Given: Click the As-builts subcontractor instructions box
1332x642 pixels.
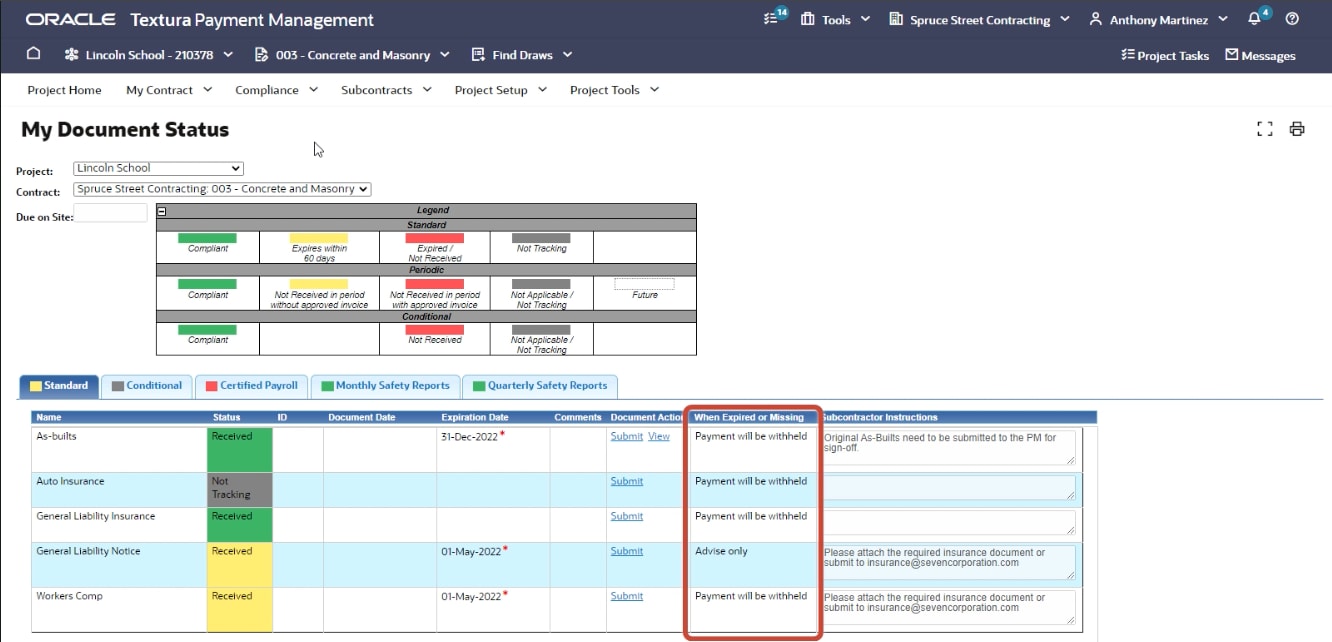Looking at the screenshot, I should (949, 447).
